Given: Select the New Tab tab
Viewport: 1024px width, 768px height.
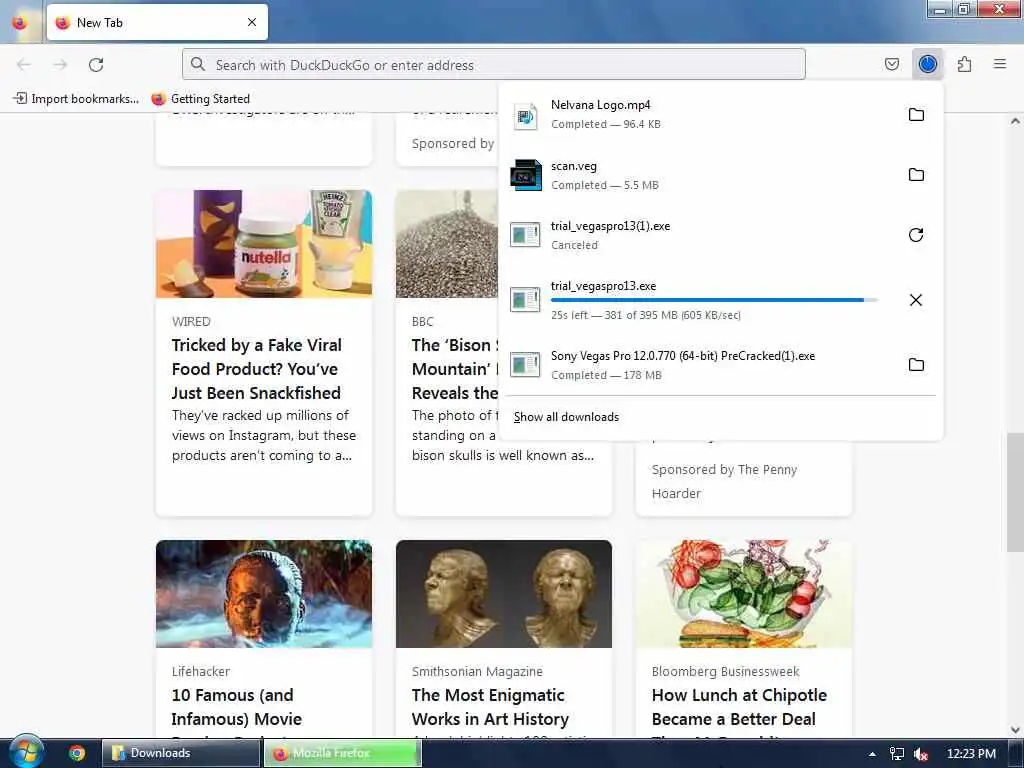Looking at the screenshot, I should (157, 22).
